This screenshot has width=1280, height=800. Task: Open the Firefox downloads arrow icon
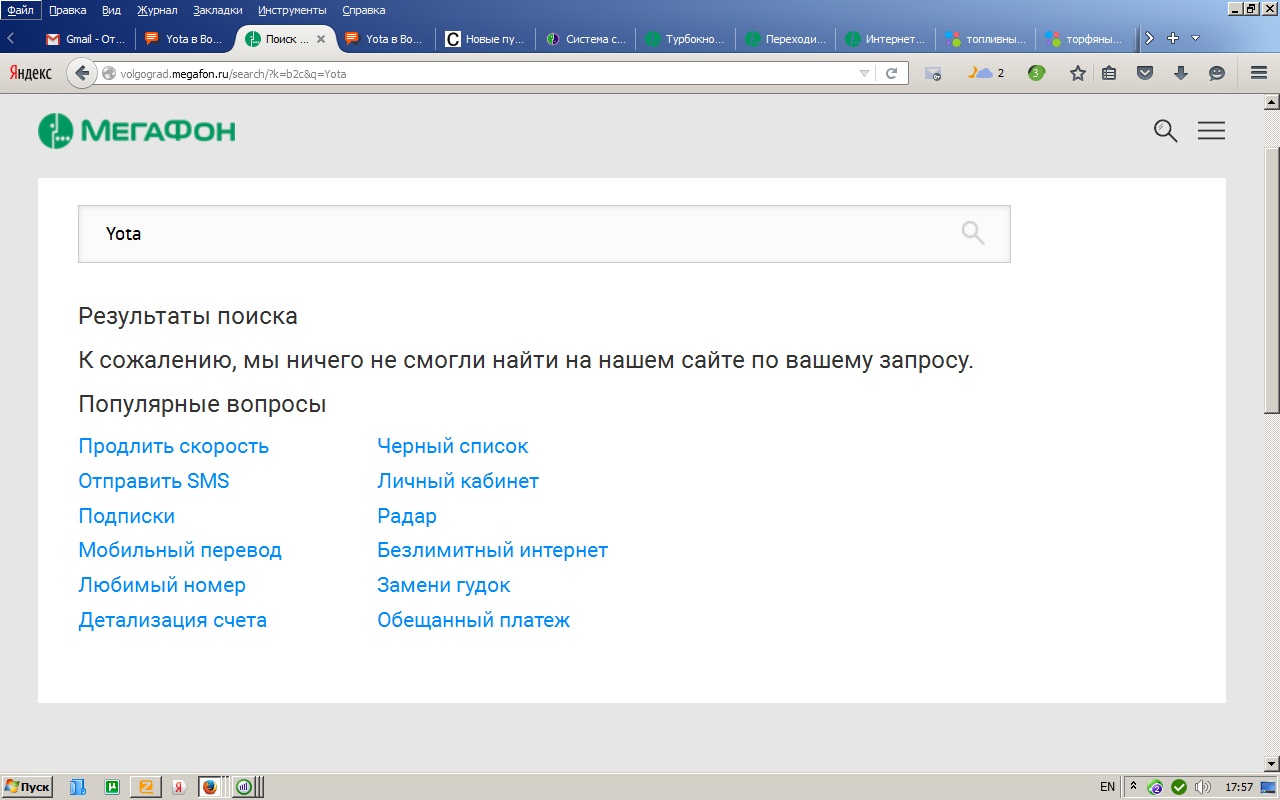(x=1180, y=73)
